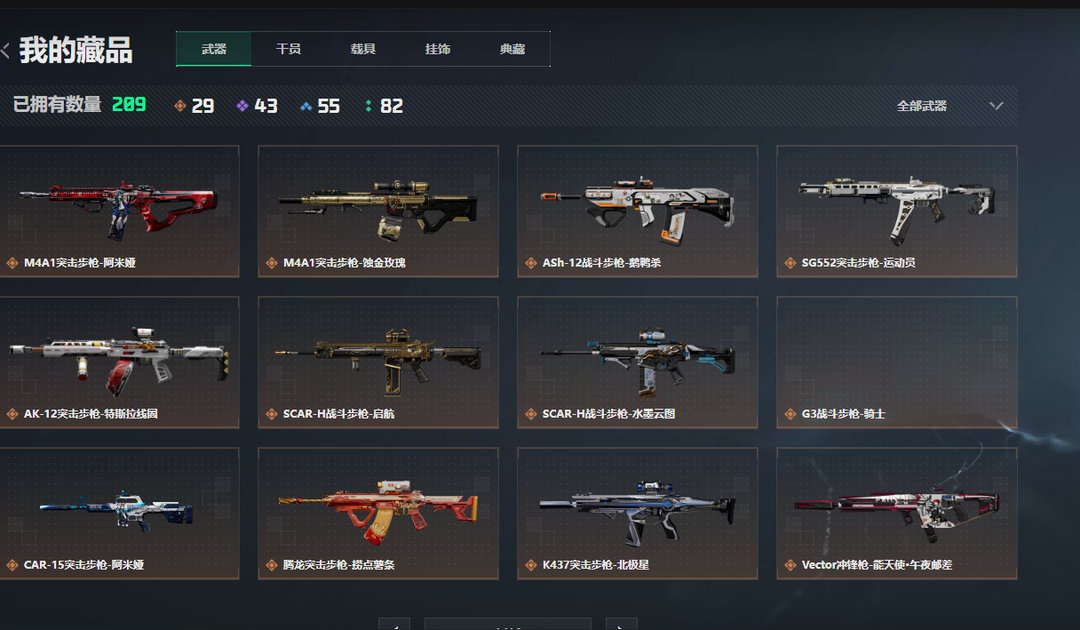1080x630 pixels.
Task: Filter by blue rarity icon showing 55
Action: click(x=306, y=106)
